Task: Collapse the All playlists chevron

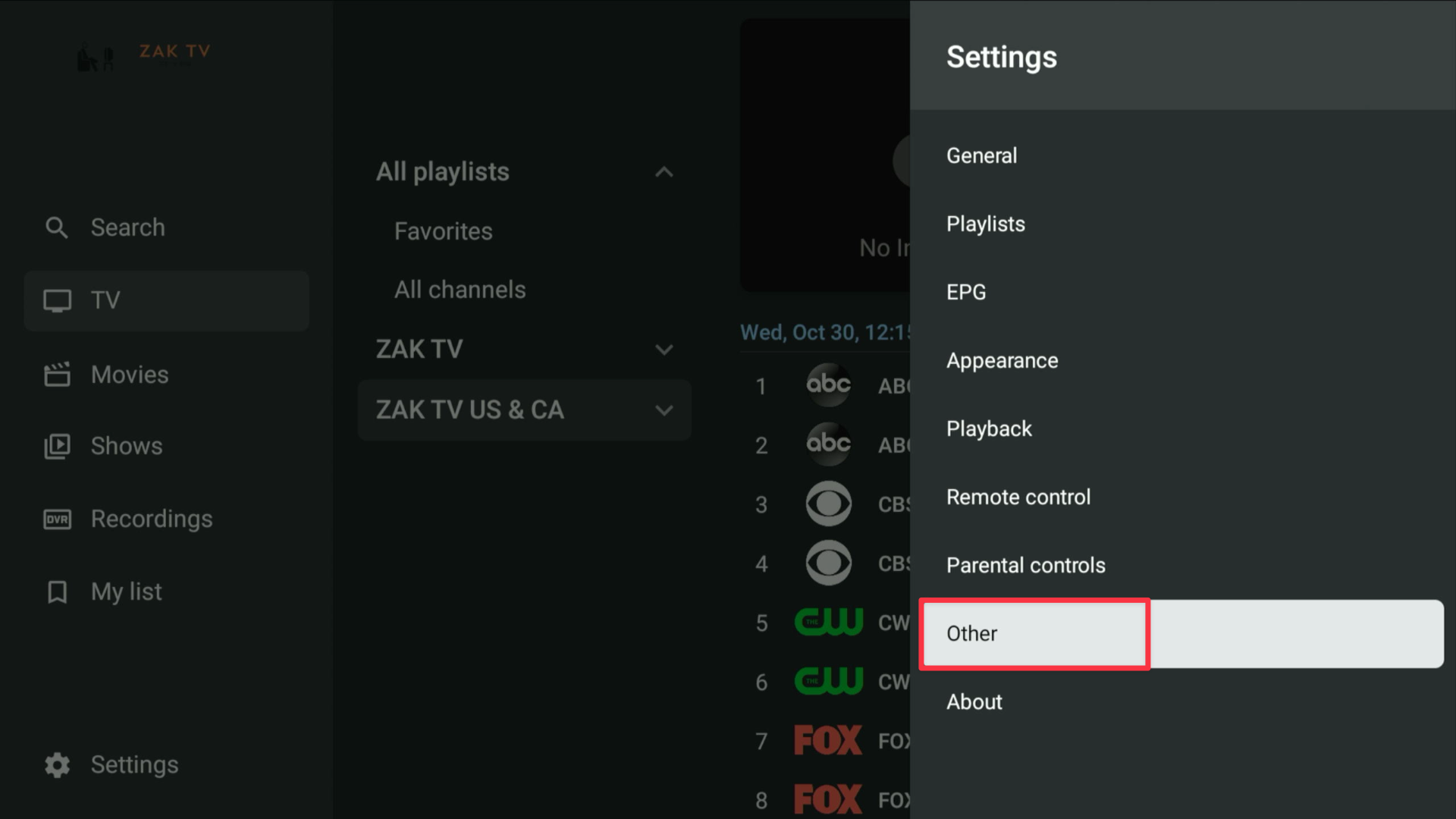Action: click(664, 172)
